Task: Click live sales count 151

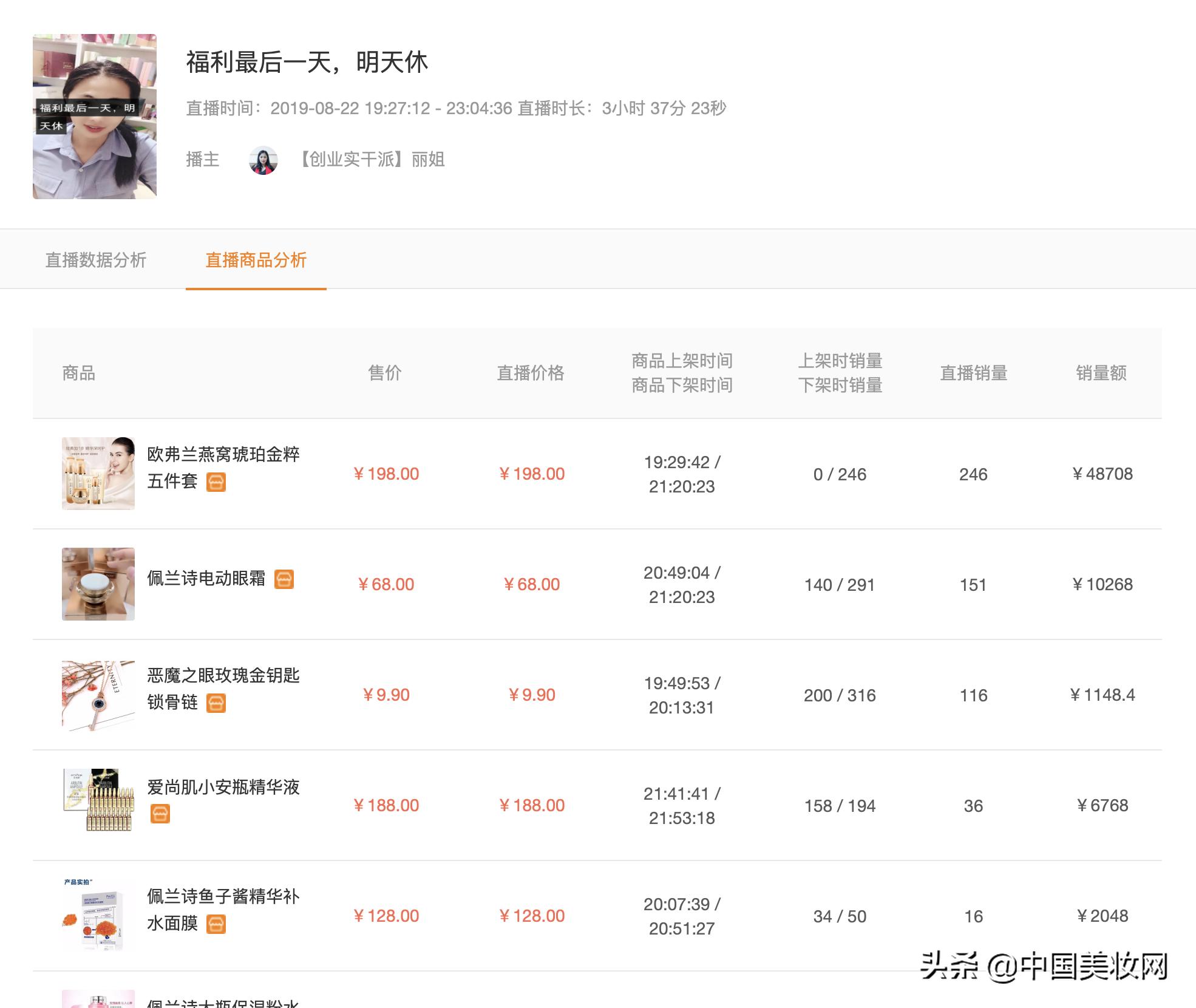Action: click(x=973, y=585)
